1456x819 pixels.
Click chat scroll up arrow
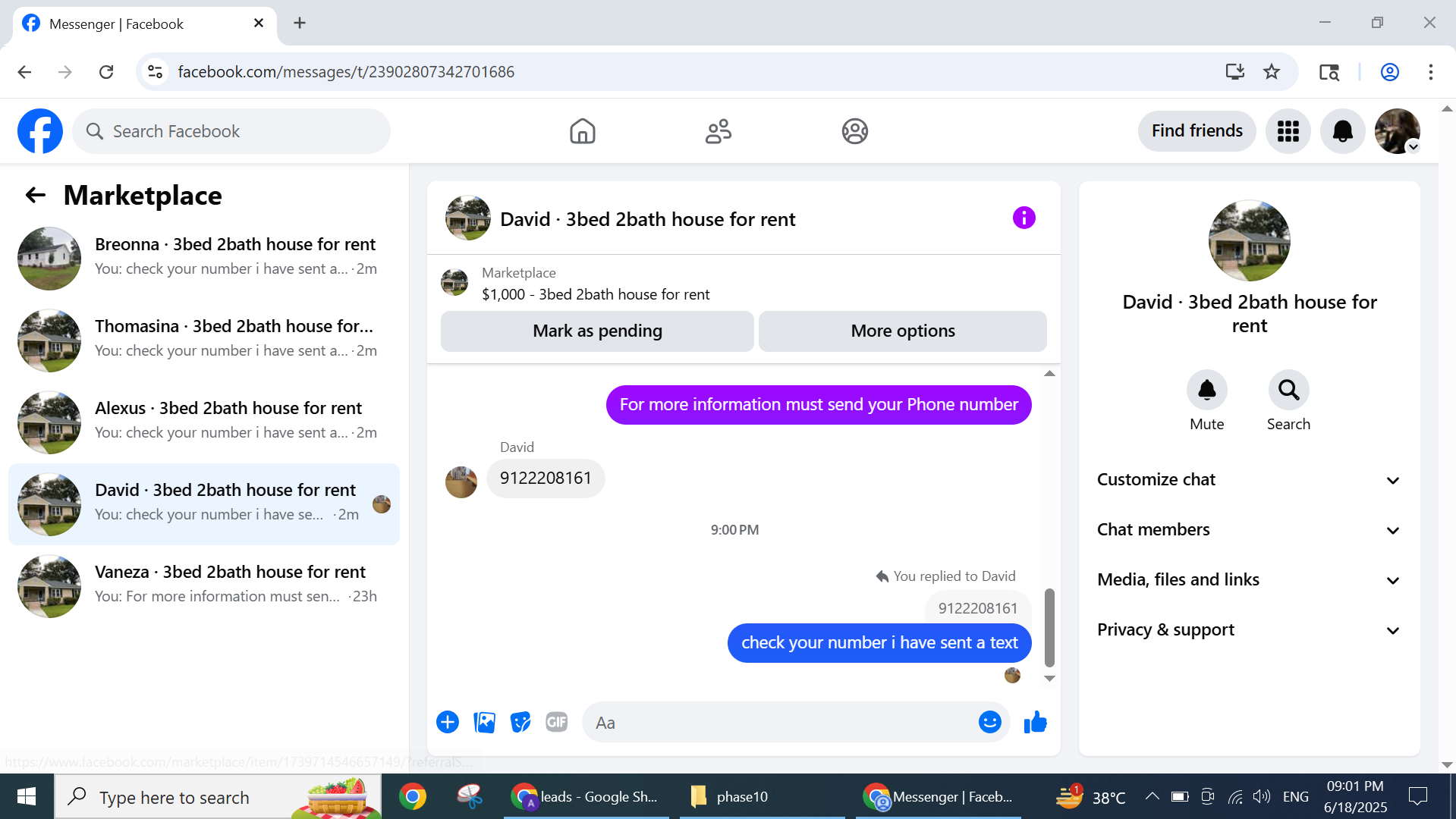(x=1049, y=373)
